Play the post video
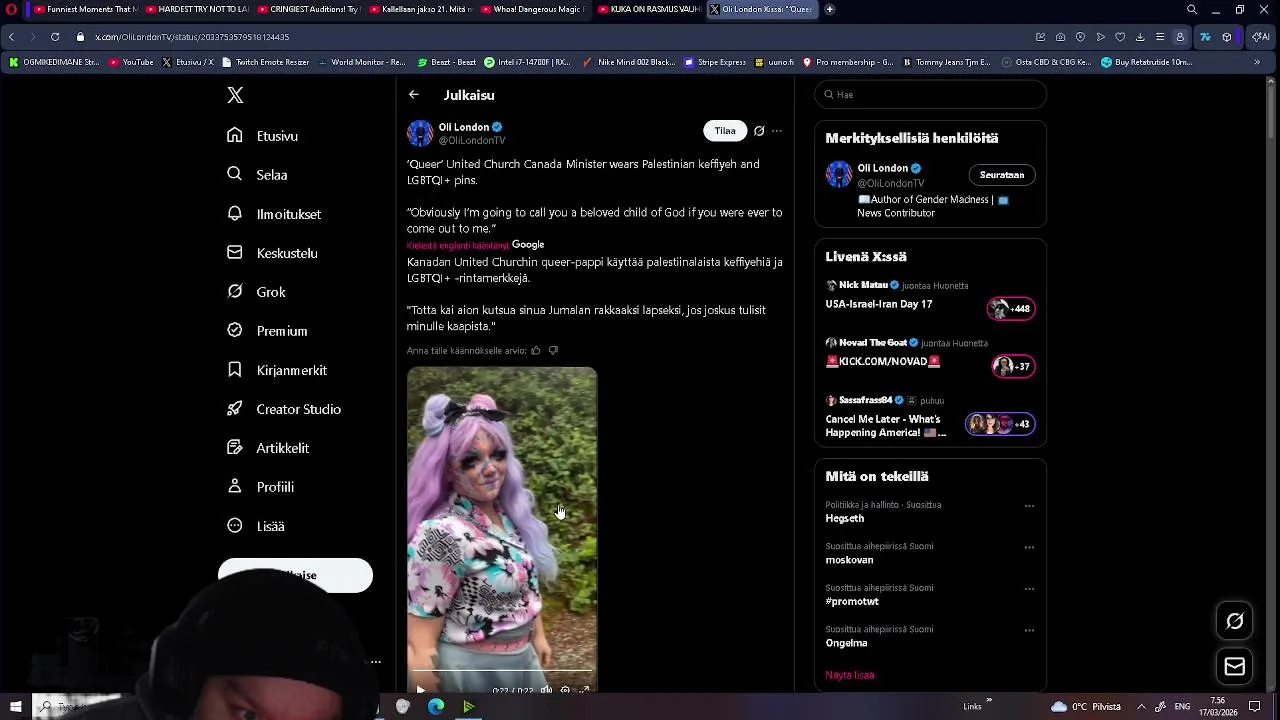1280x720 pixels. tap(420, 689)
